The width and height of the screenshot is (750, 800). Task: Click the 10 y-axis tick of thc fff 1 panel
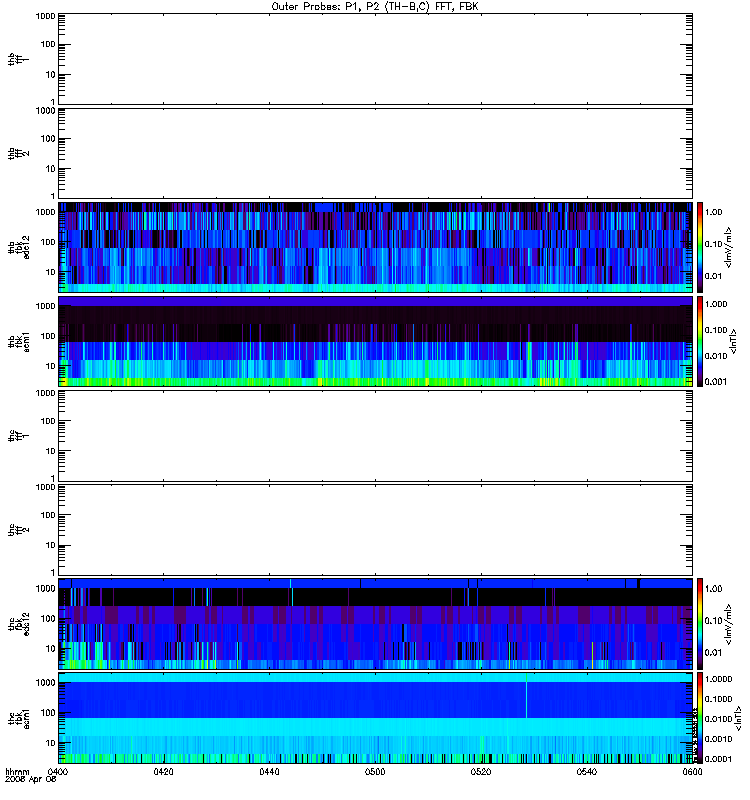click(51, 451)
